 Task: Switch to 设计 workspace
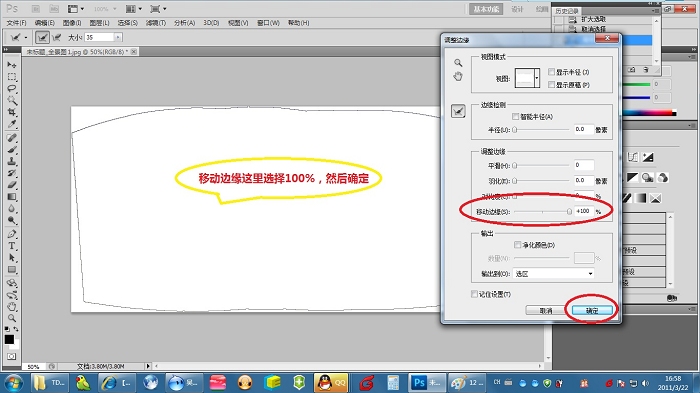517,9
